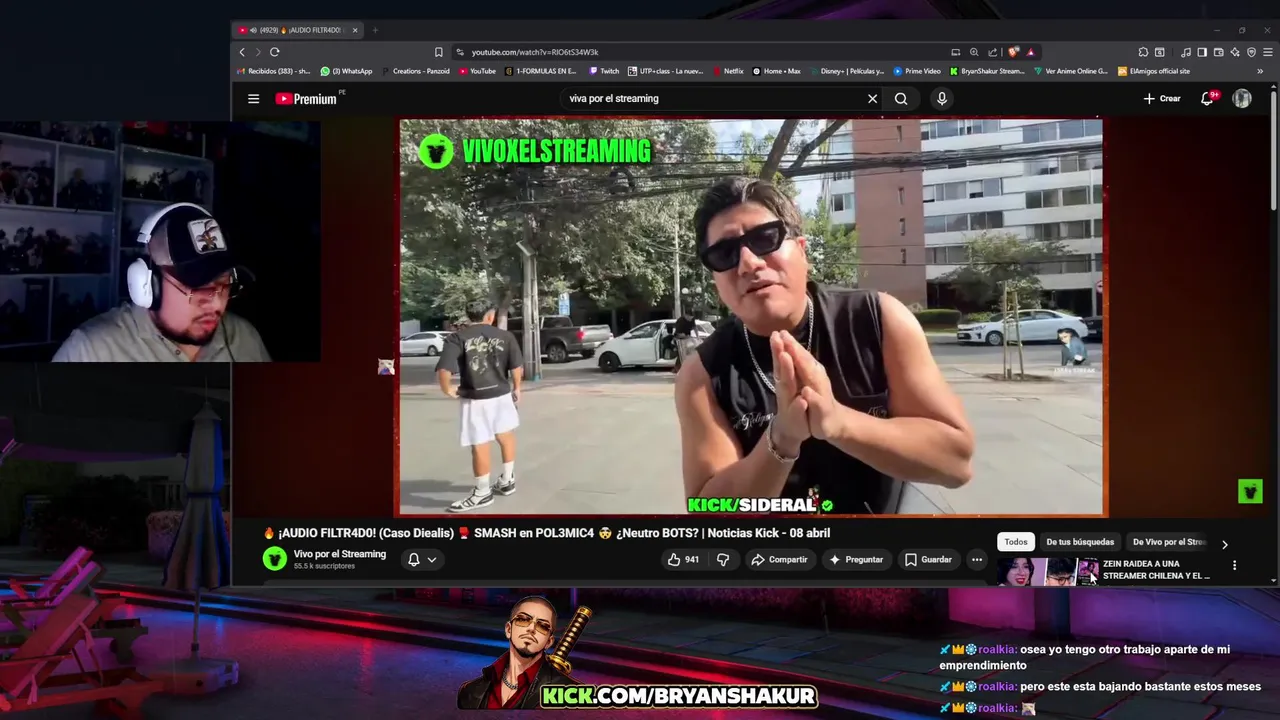Screen dimensions: 1280x720
Task: Show more filter chips with right arrow
Action: coord(1224,544)
